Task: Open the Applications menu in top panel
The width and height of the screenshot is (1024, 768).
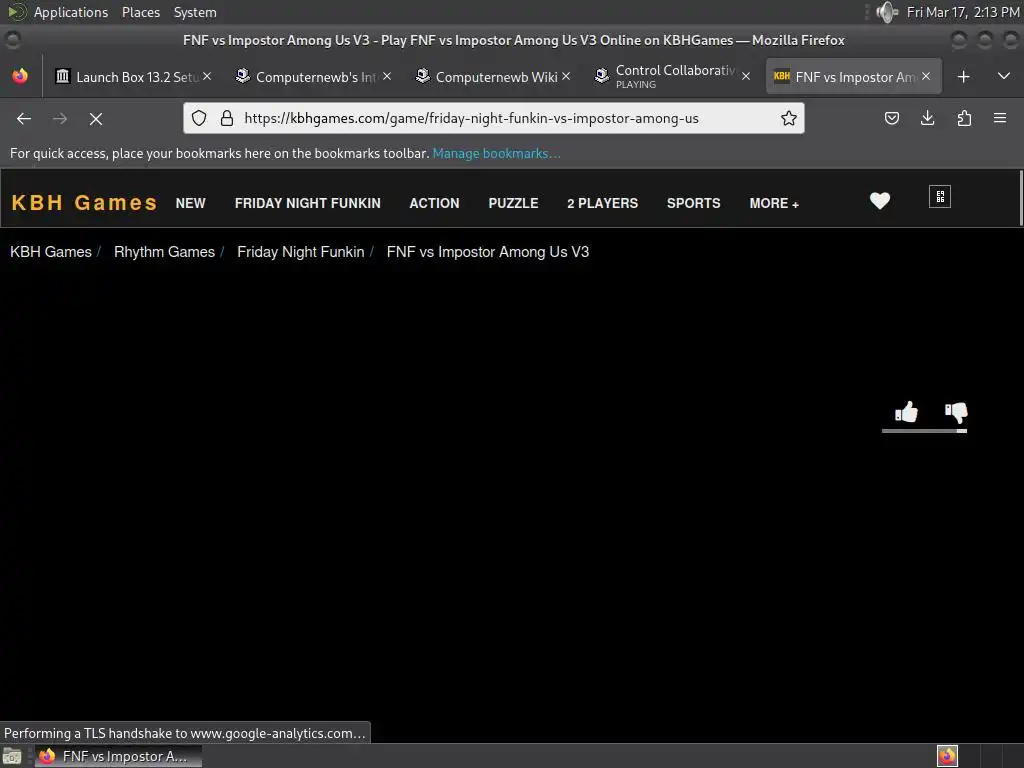Action: 71,12
